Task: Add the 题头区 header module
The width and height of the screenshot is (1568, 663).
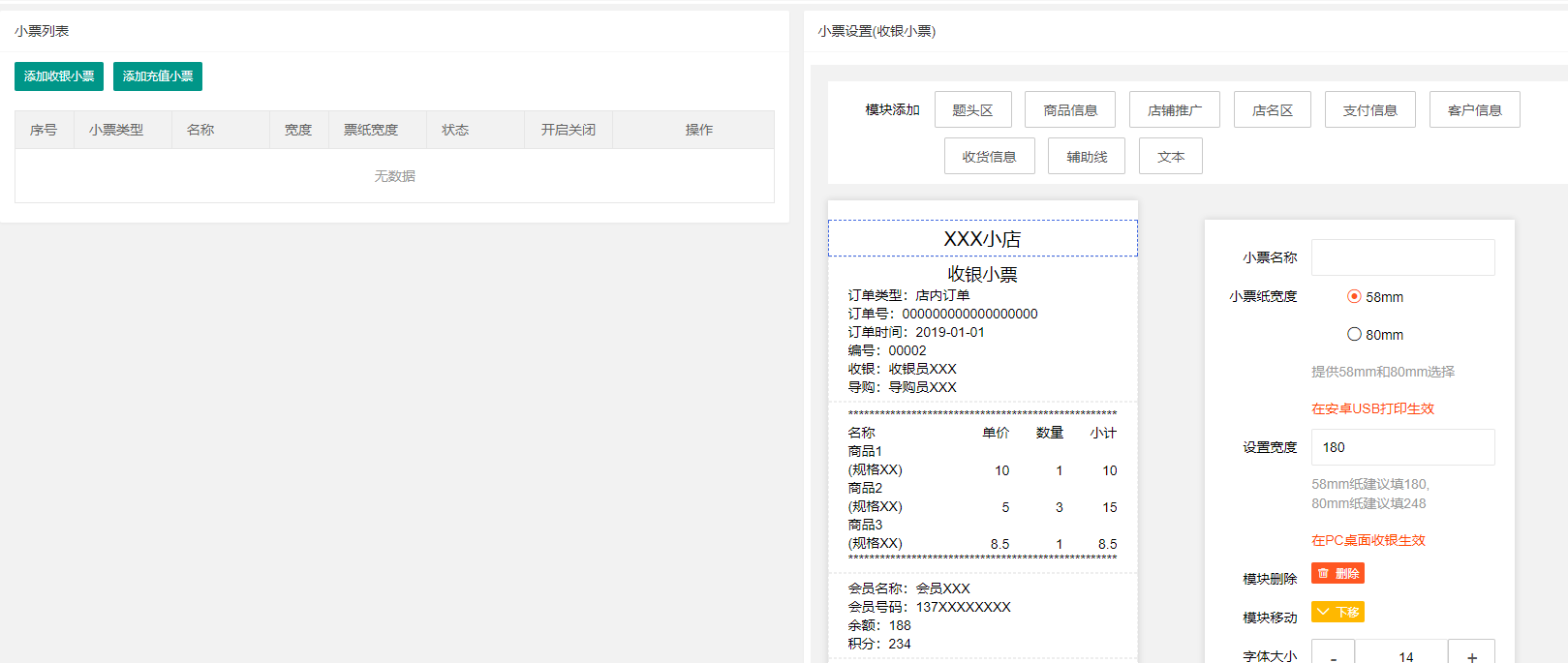Action: coord(972,109)
